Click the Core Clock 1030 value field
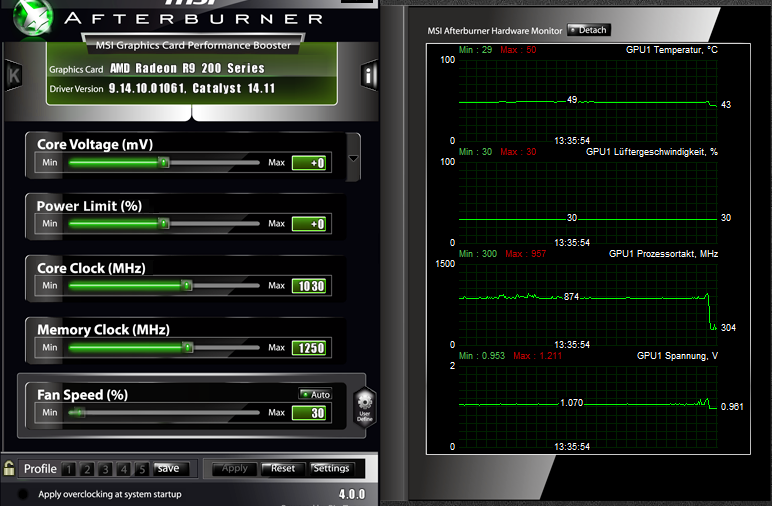Screen dimensions: 772x506 point(309,286)
